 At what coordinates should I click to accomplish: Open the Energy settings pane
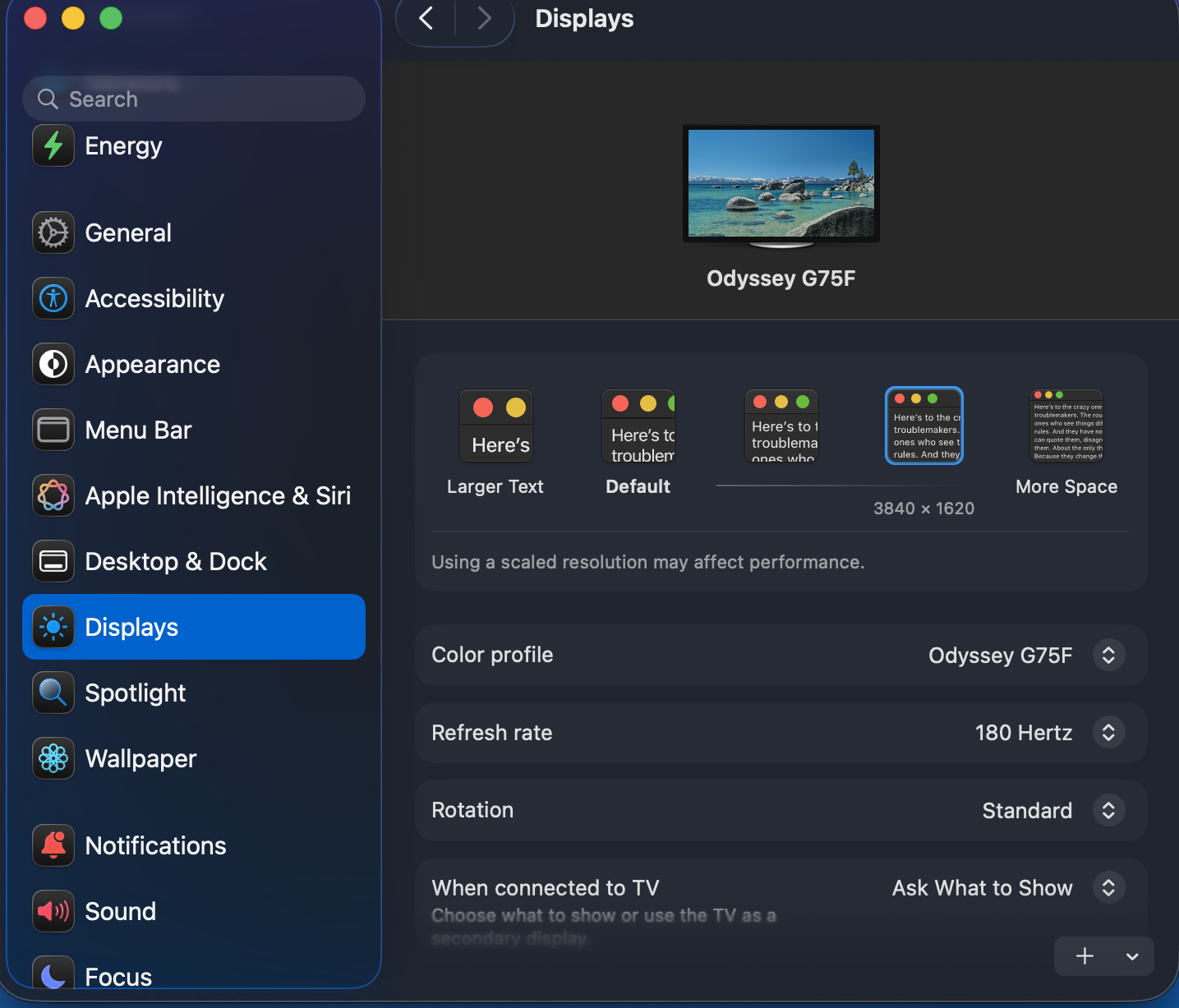(194, 145)
